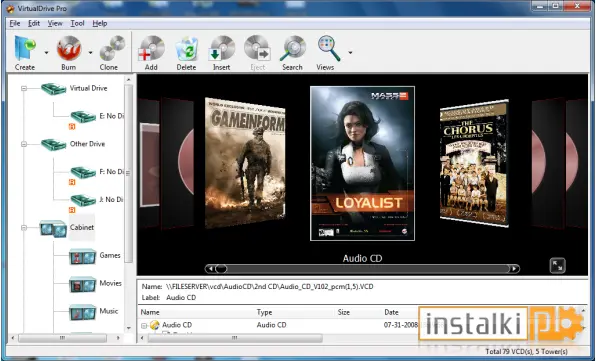Sort by the Date column header
The image size is (596, 361).
391,312
